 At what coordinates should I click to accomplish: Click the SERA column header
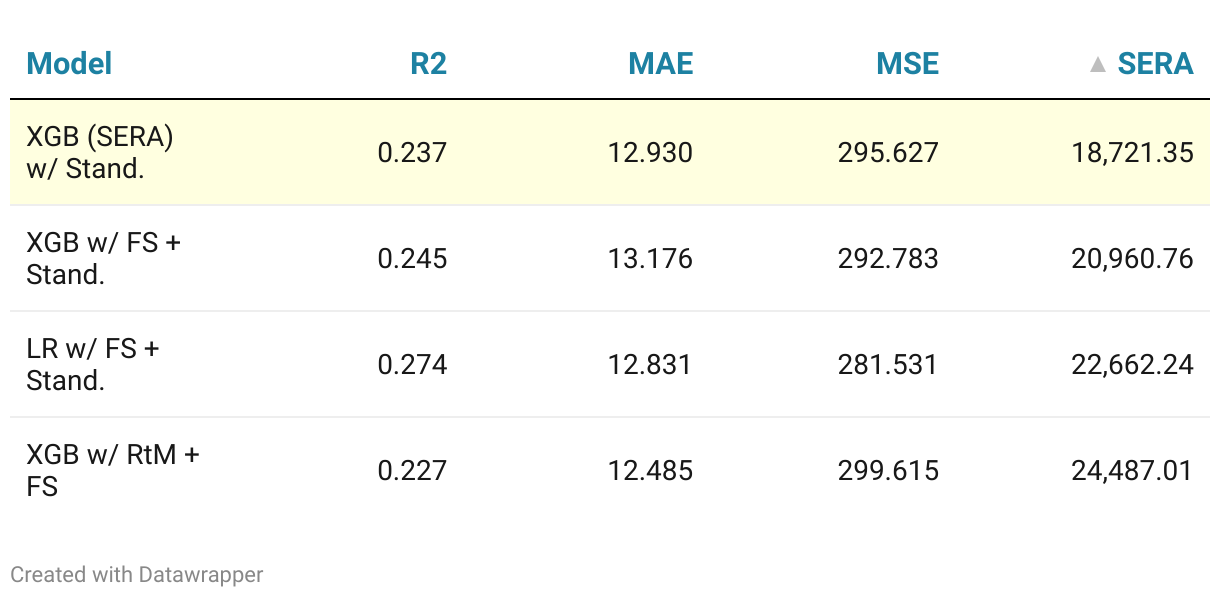1155,64
